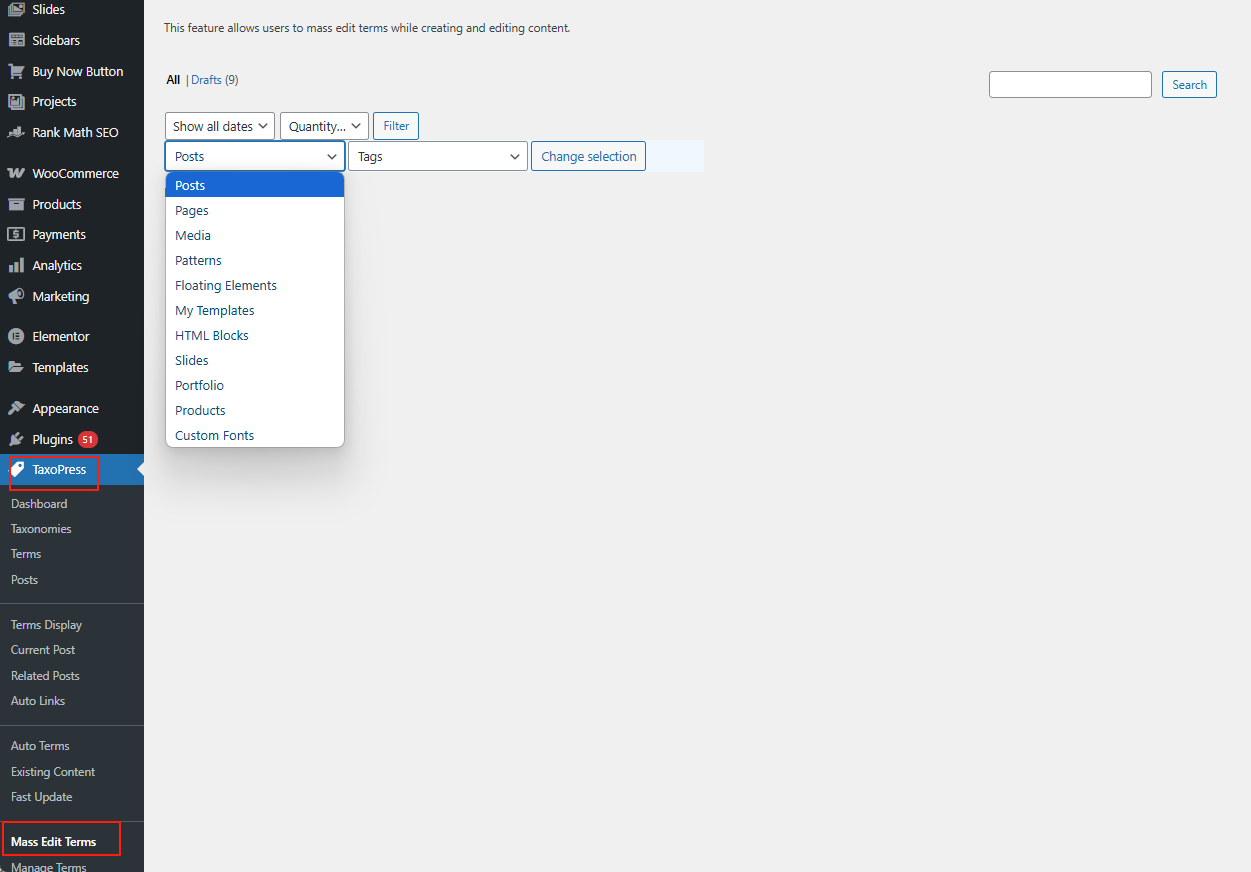Select Pages option in the dropdown list
This screenshot has width=1251, height=872.
click(192, 211)
